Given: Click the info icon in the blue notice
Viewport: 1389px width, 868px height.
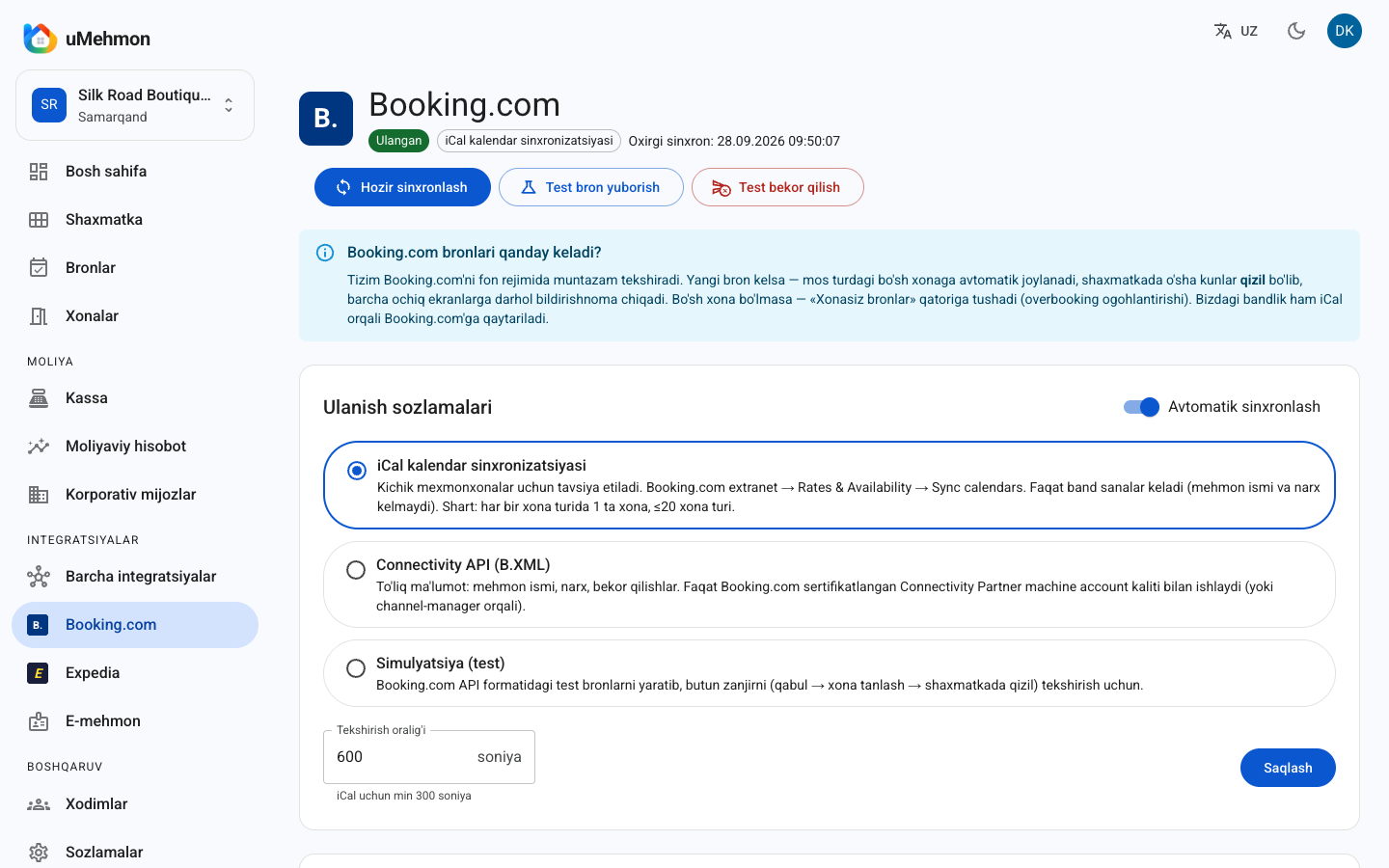Looking at the screenshot, I should [x=325, y=253].
